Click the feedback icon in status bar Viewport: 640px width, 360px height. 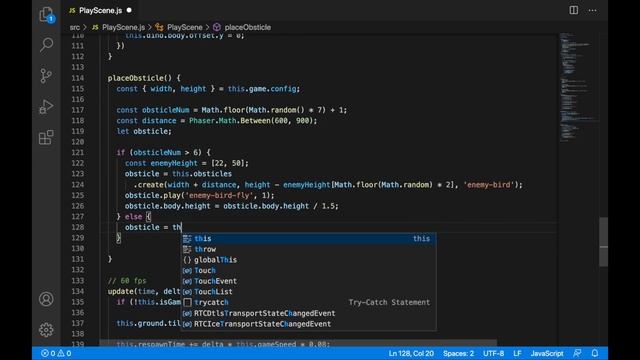tap(577, 353)
